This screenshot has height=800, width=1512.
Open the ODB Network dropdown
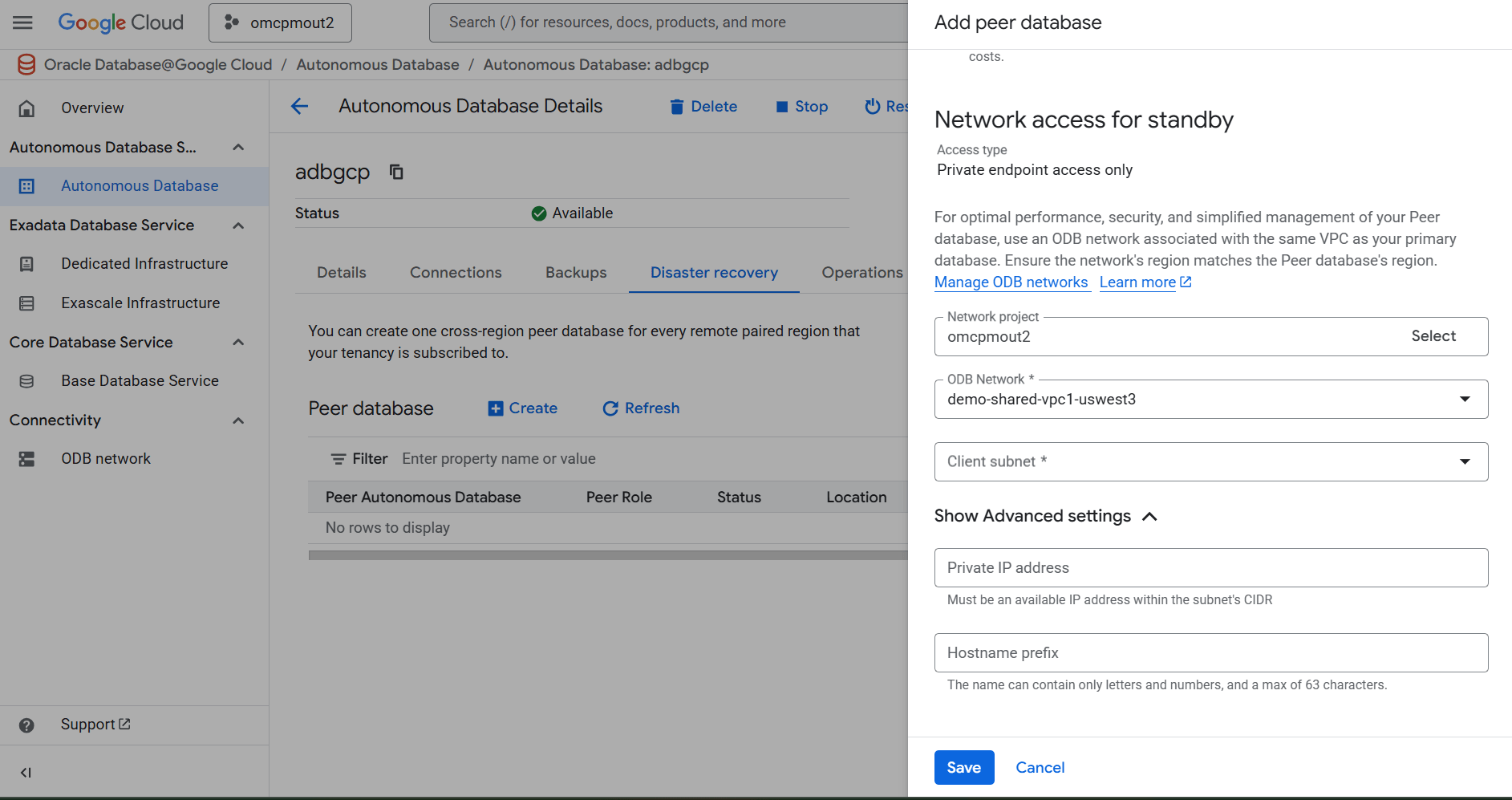click(1465, 399)
